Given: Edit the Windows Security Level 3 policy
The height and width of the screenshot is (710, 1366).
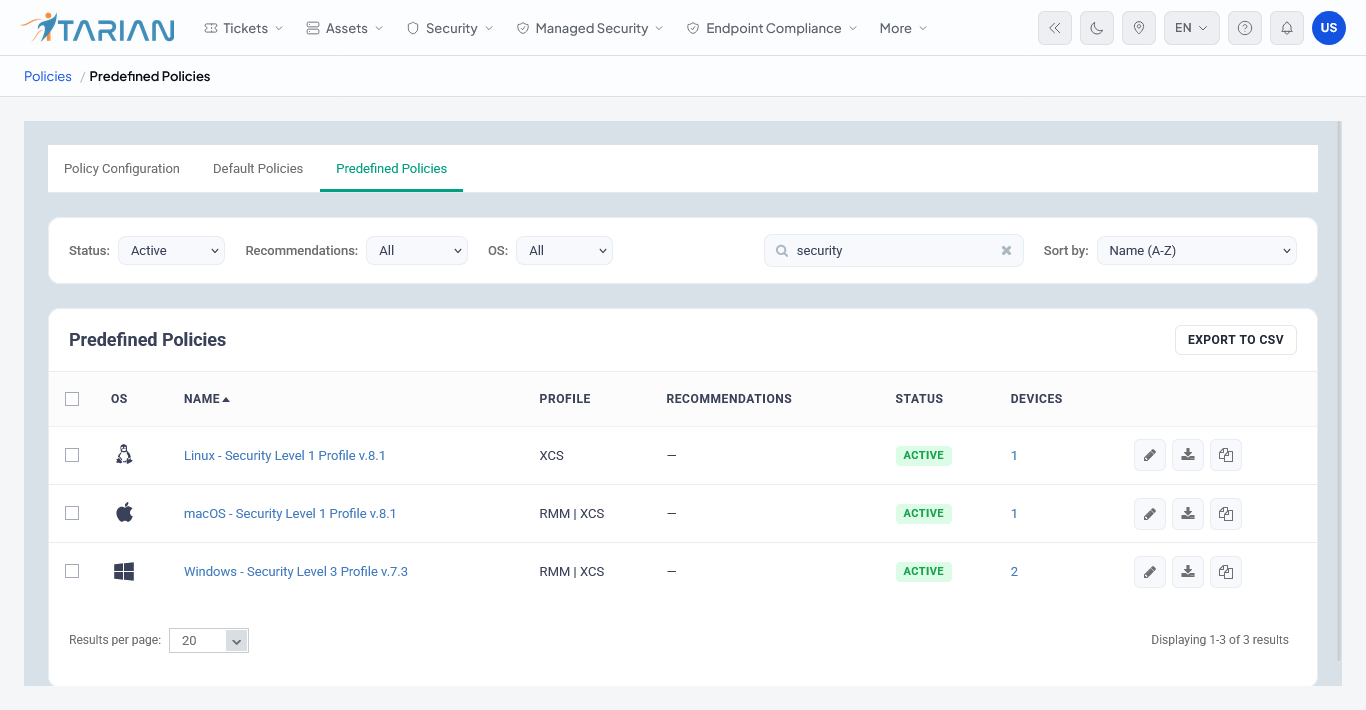Looking at the screenshot, I should tap(1150, 572).
